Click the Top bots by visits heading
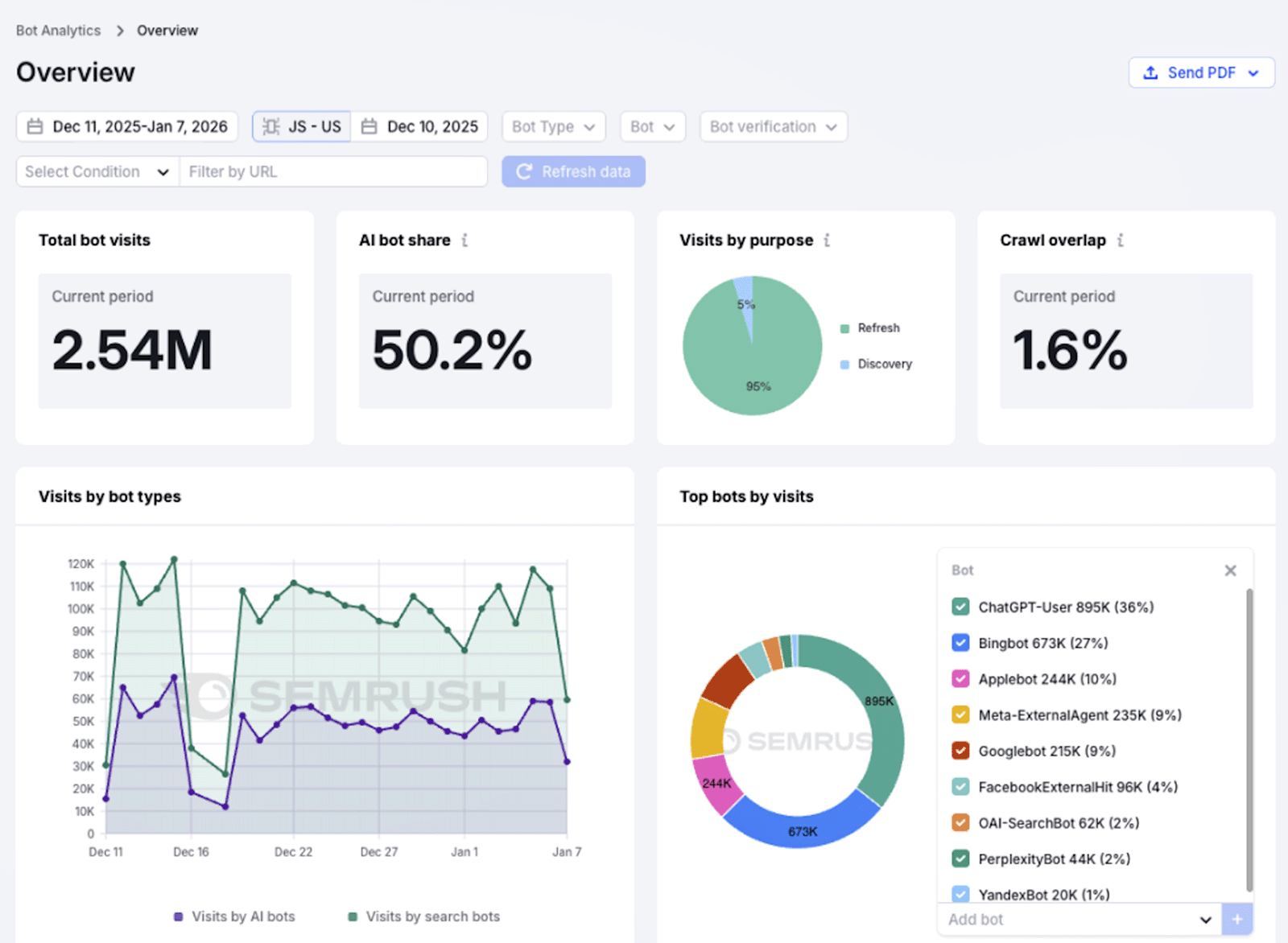Image resolution: width=1288 pixels, height=943 pixels. (x=746, y=496)
